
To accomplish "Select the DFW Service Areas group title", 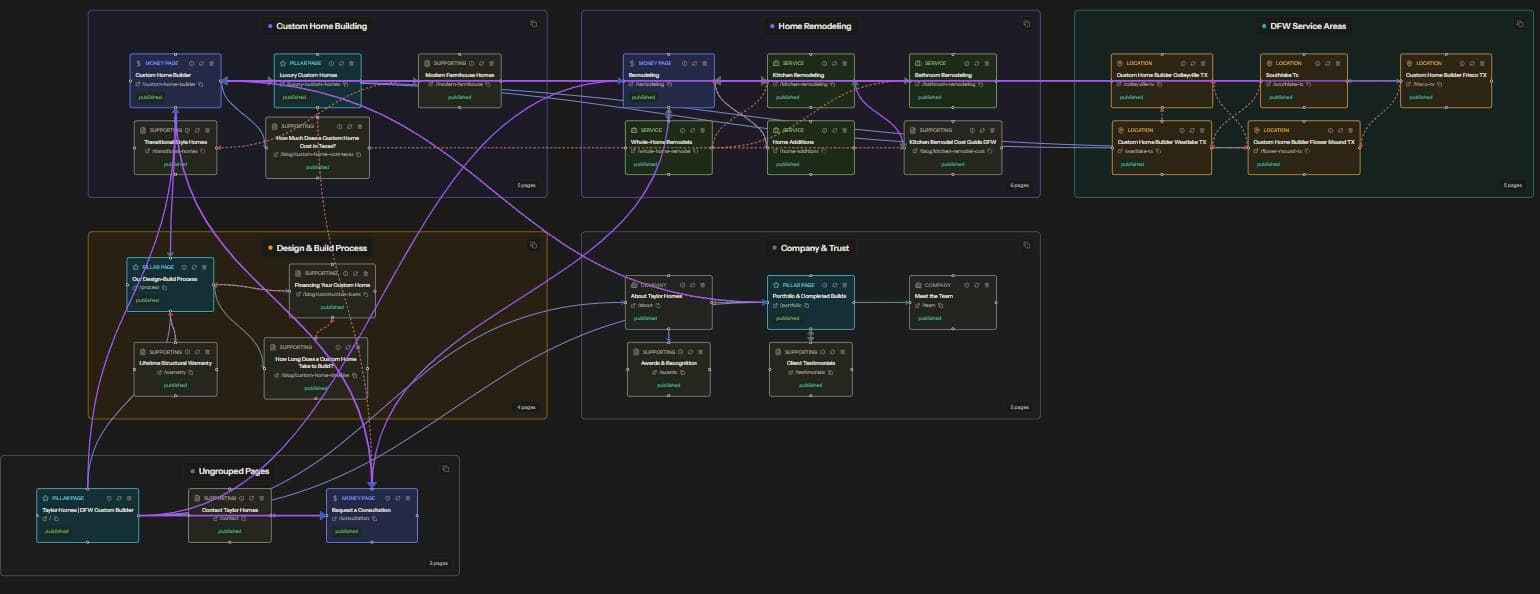I will pos(1308,26).
